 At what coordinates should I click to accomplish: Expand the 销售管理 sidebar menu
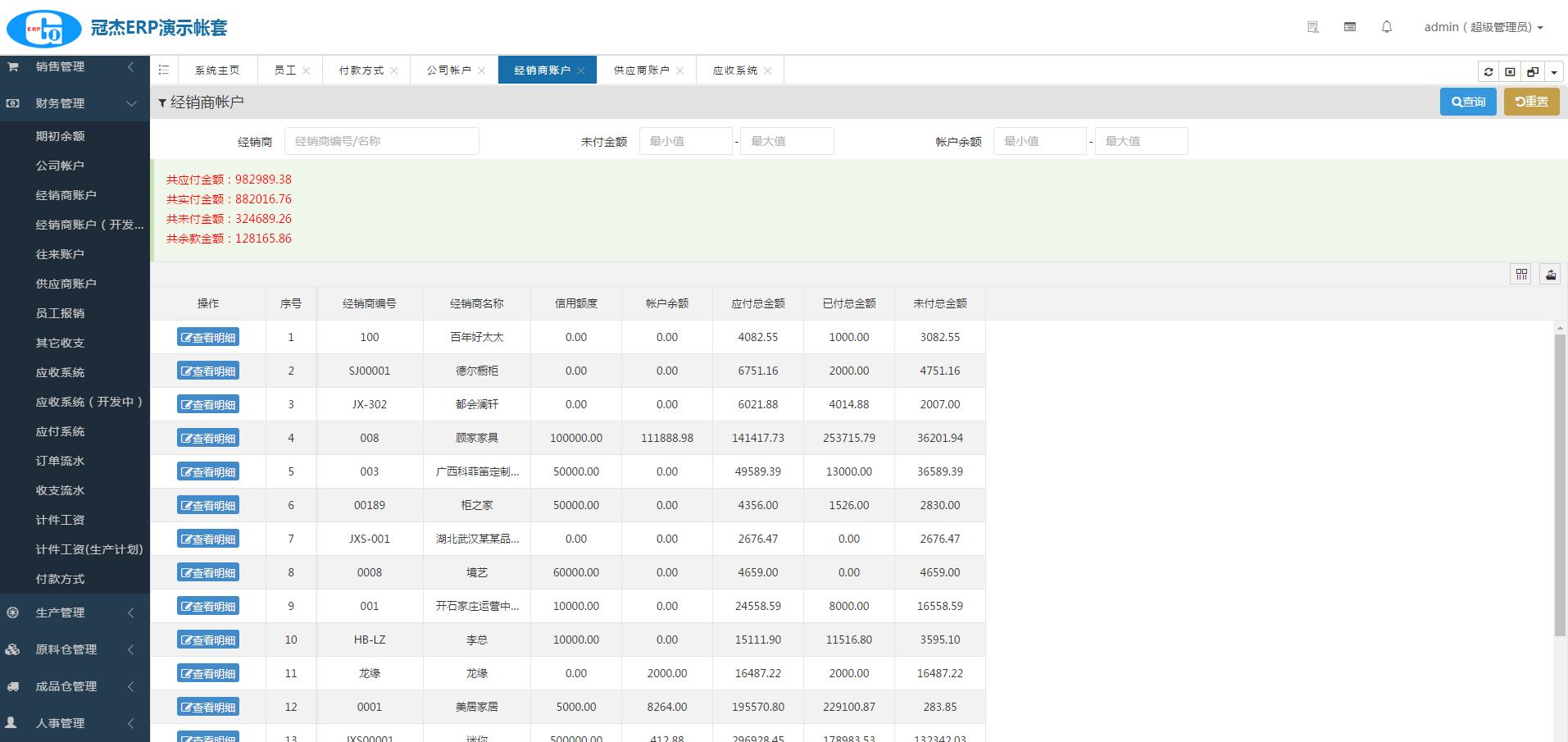(x=75, y=66)
